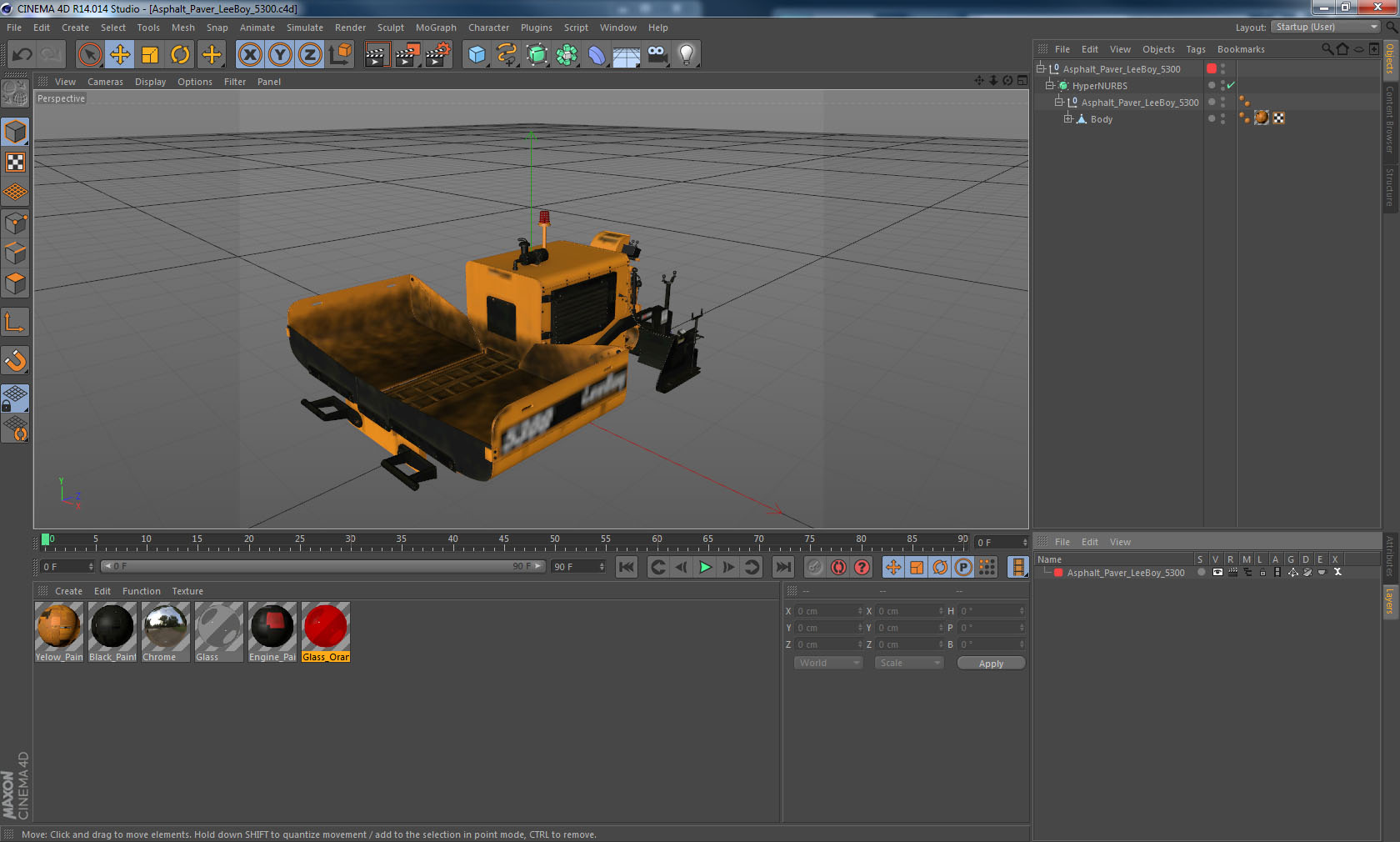Toggle Z axis lock
Screen dimensions: 1400x842
coord(310,55)
